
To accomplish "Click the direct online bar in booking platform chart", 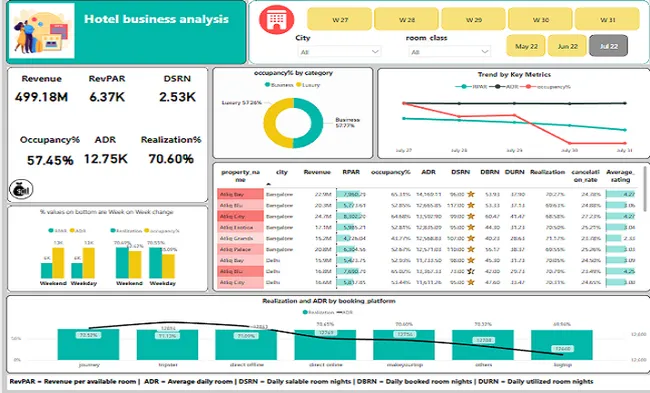I will (x=325, y=344).
